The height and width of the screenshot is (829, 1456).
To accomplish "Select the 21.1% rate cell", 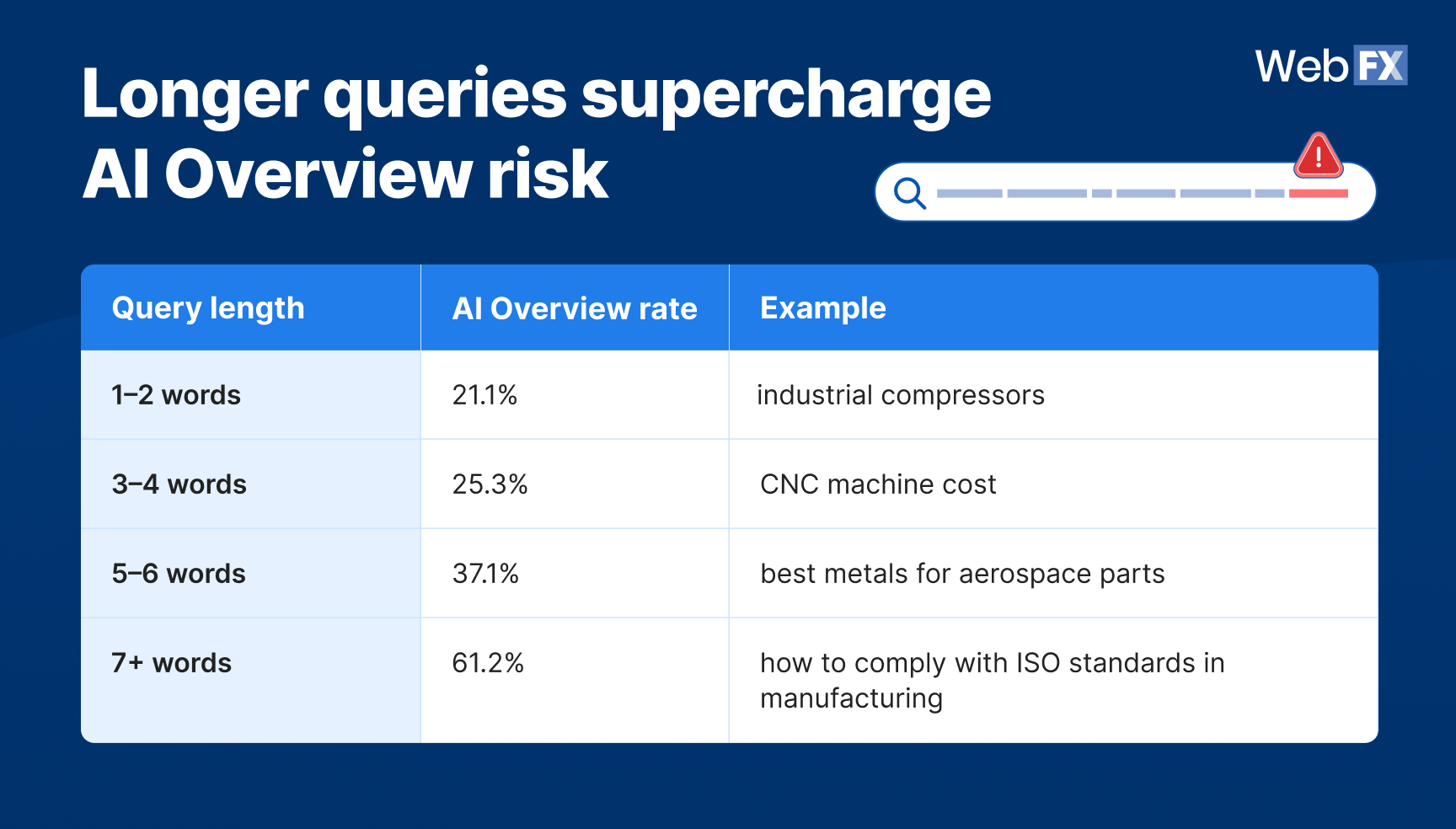I will tap(484, 395).
